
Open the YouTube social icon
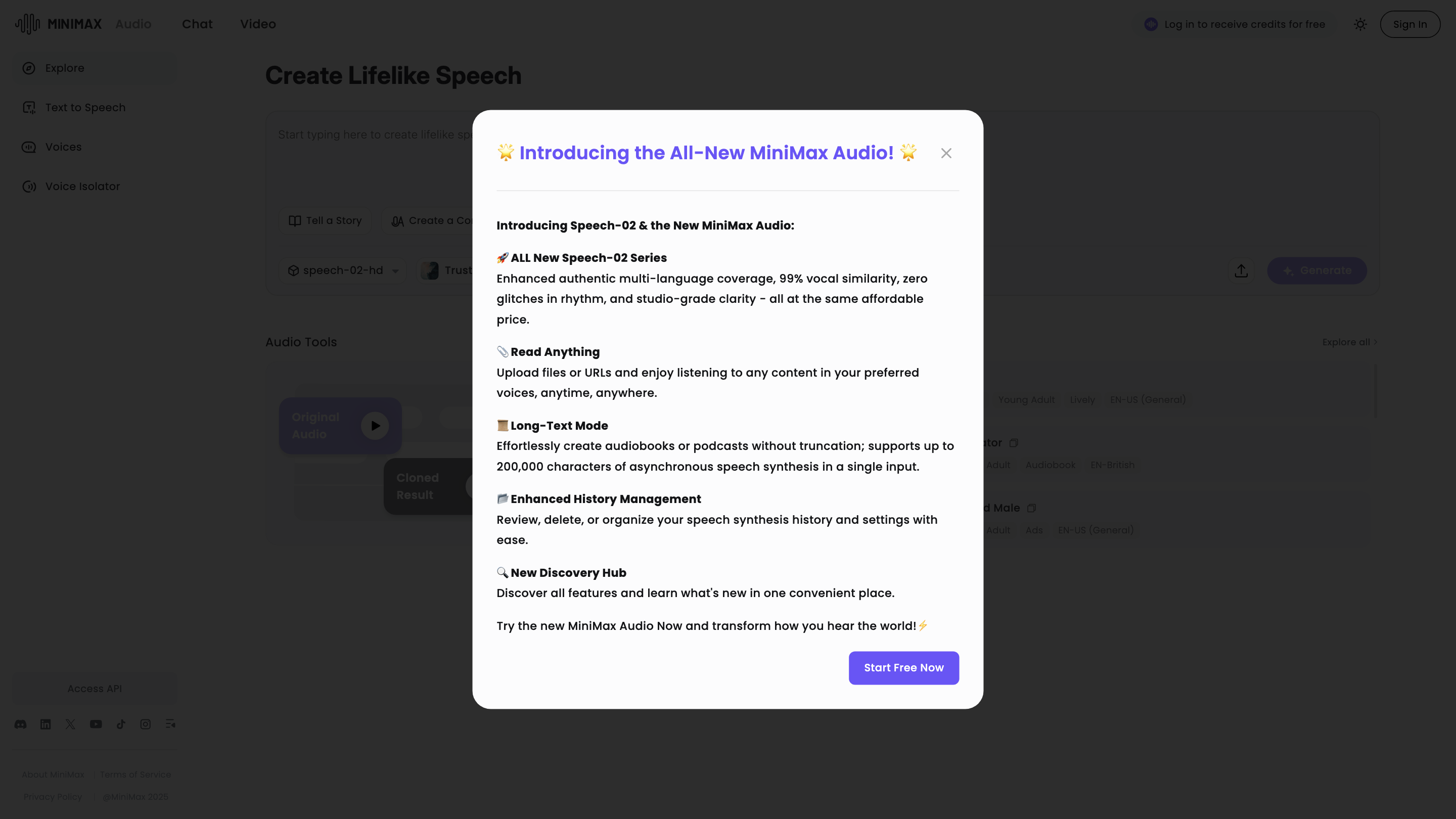point(96,724)
